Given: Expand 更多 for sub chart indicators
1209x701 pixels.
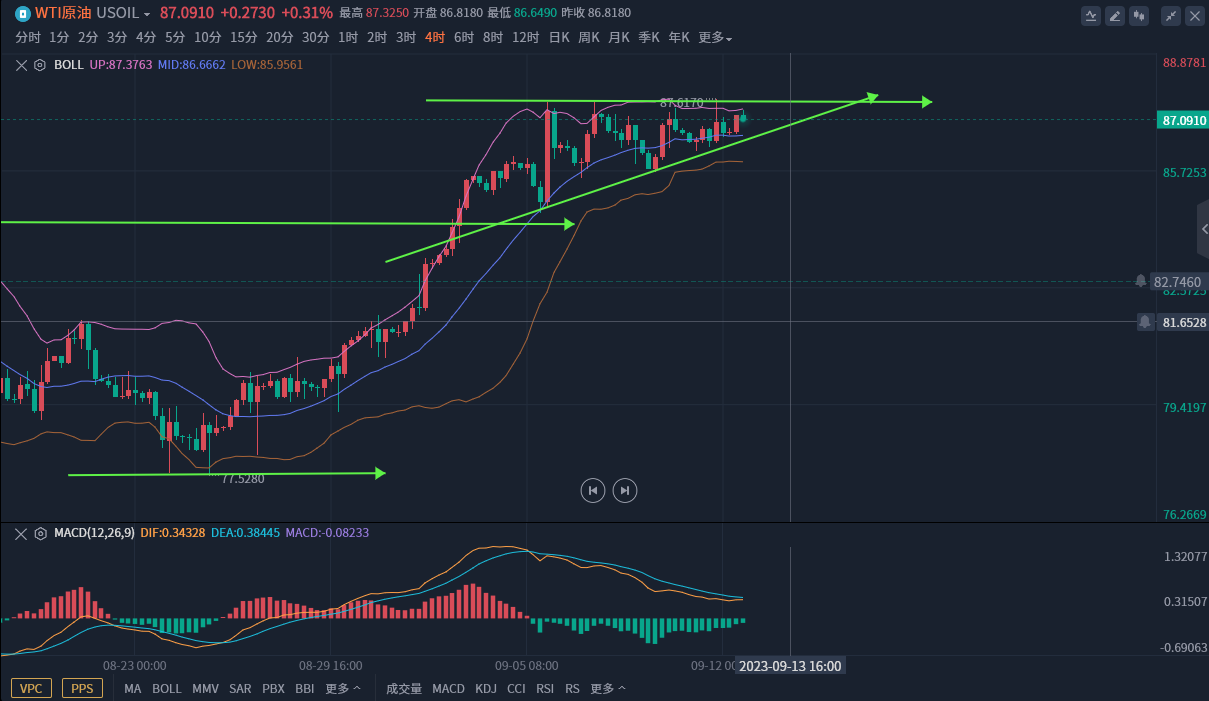Looking at the screenshot, I should (x=608, y=689).
